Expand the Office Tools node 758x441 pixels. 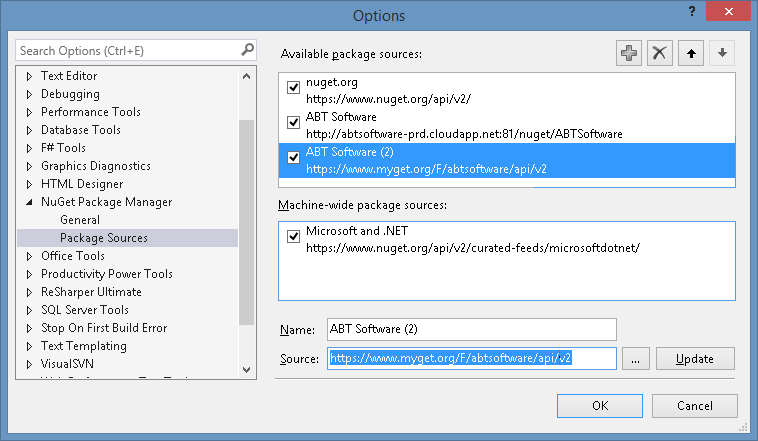tap(29, 256)
